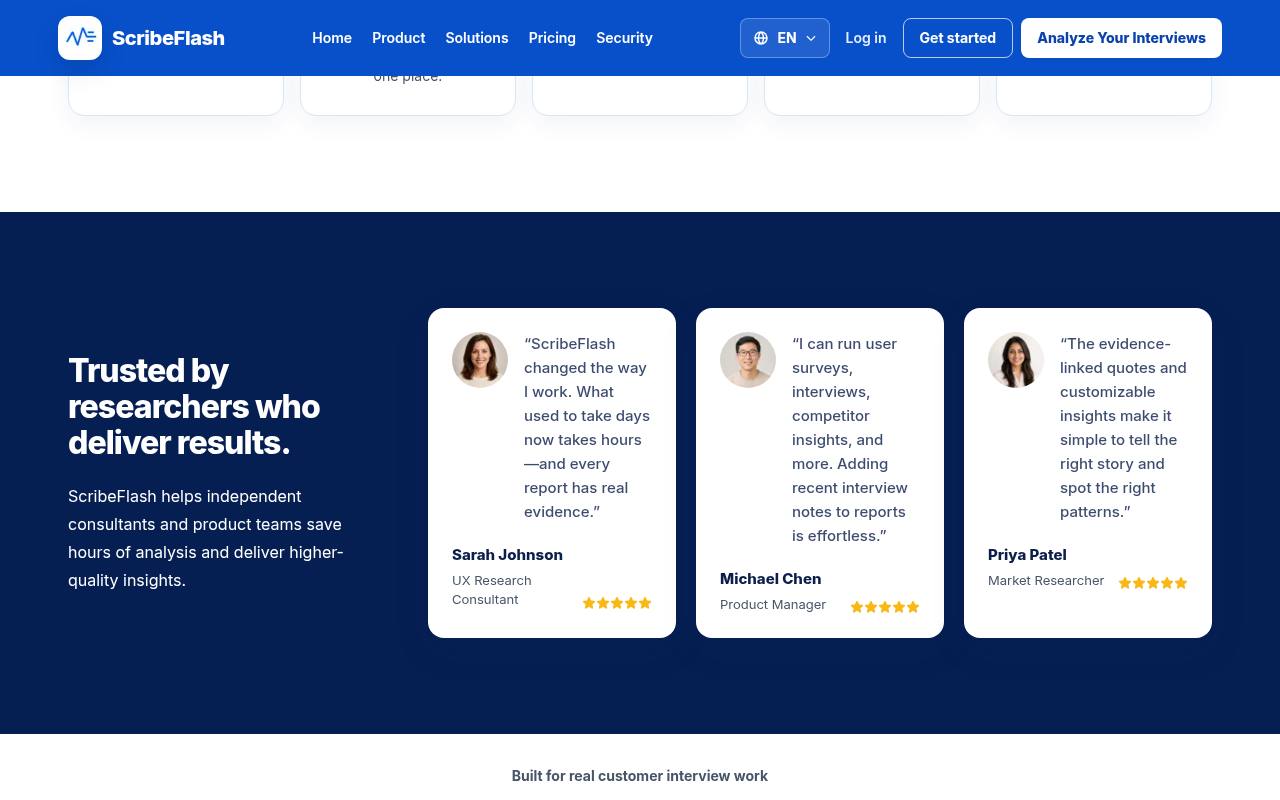Click the name Sarah Johnson
Image resolution: width=1280 pixels, height=800 pixels.
click(x=507, y=555)
